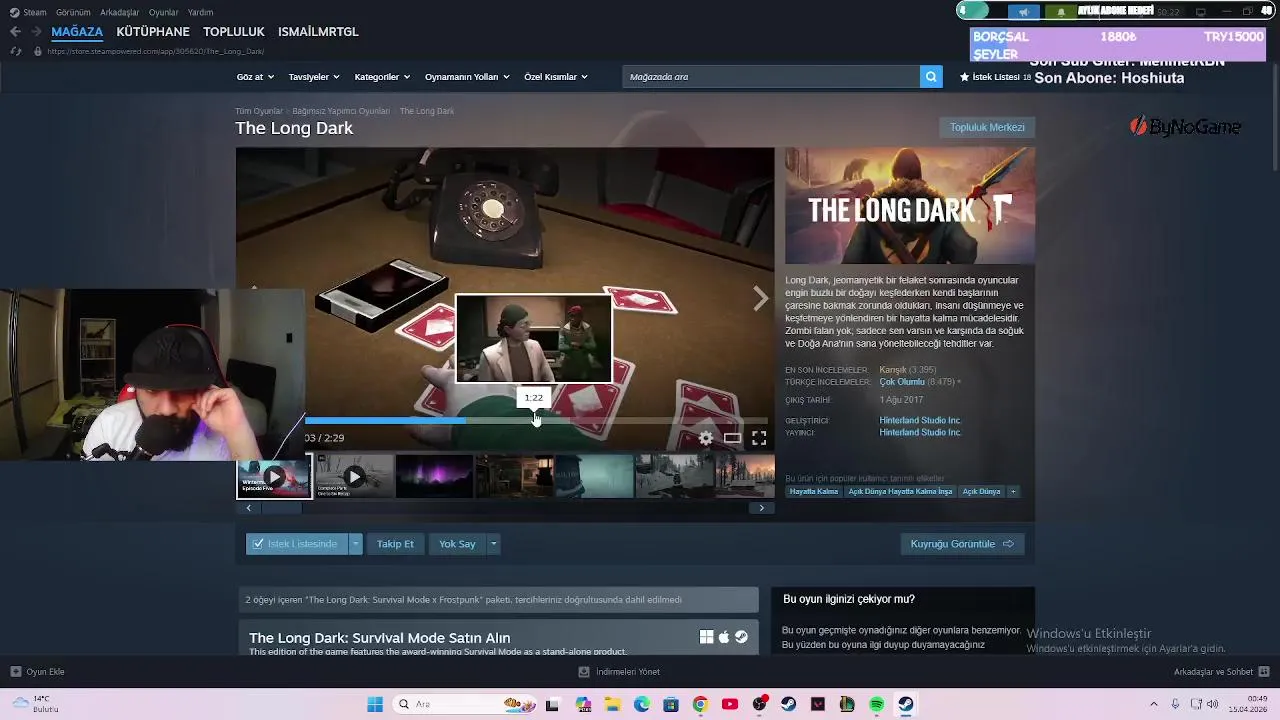Click the Yok Say button

pos(457,544)
